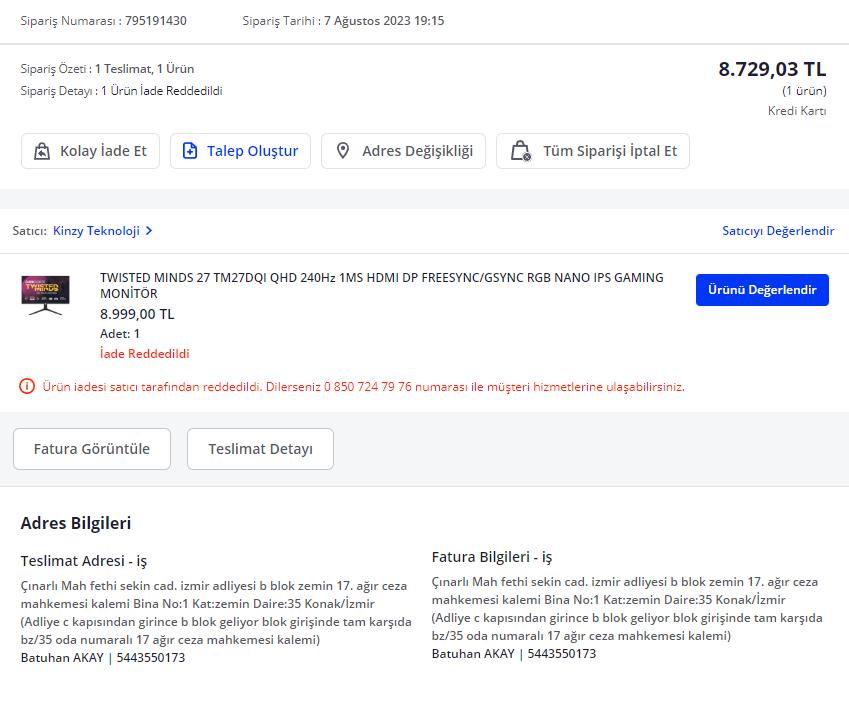Open the TWISTED MINDS monitor thumbnail image

tap(45, 295)
